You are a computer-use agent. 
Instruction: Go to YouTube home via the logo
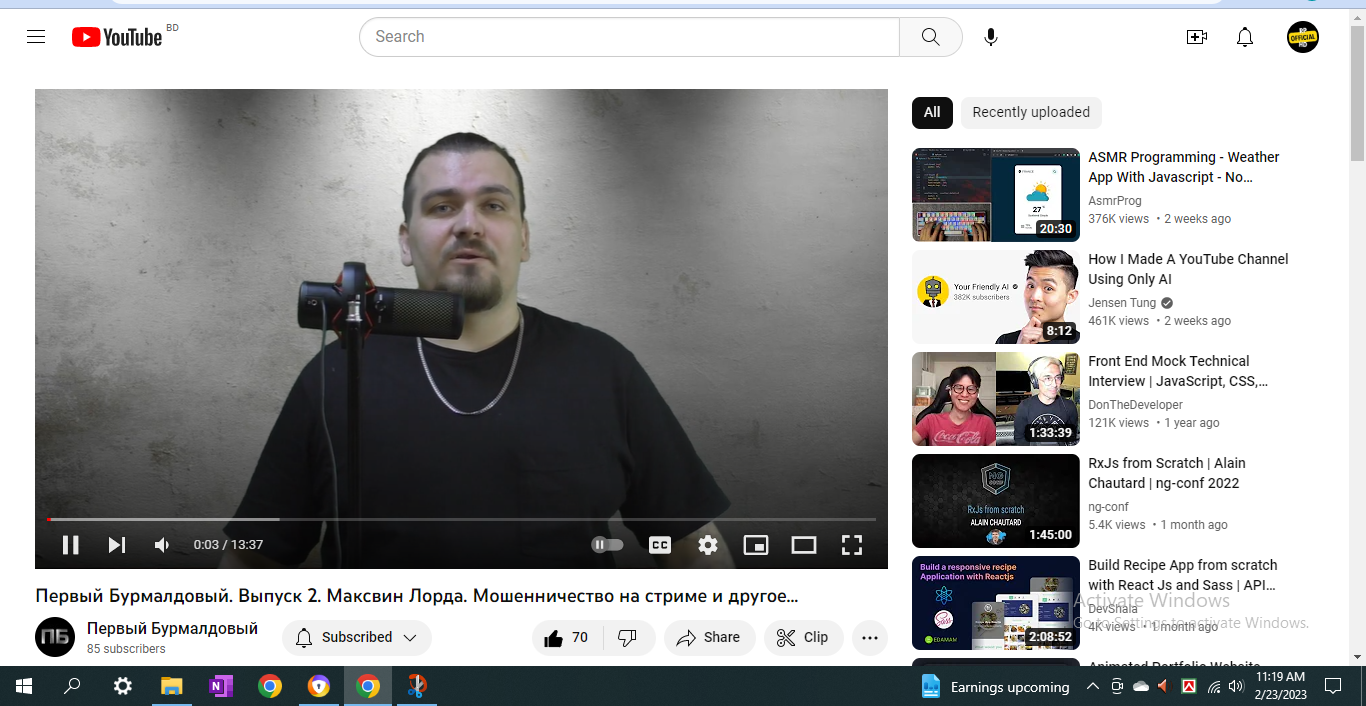[117, 37]
